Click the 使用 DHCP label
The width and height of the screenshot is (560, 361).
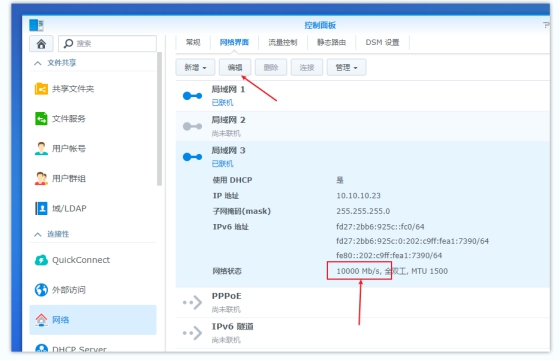[x=232, y=180]
